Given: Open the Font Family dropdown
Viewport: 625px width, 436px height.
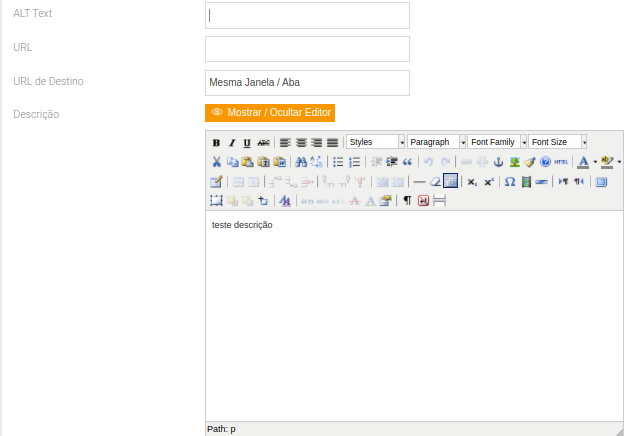Looking at the screenshot, I should click(497, 142).
